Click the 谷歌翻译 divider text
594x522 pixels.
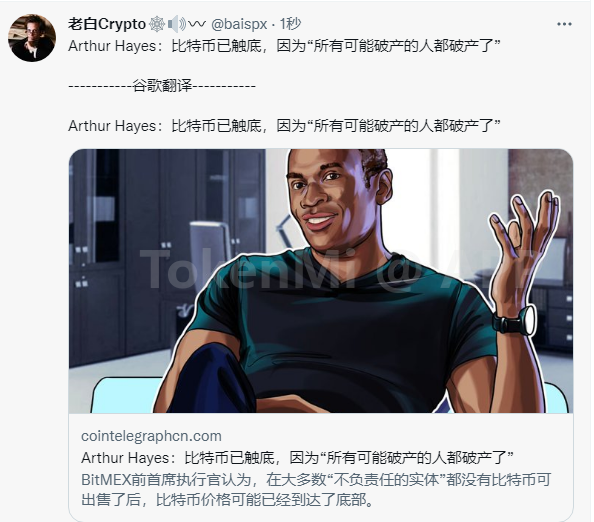point(162,86)
